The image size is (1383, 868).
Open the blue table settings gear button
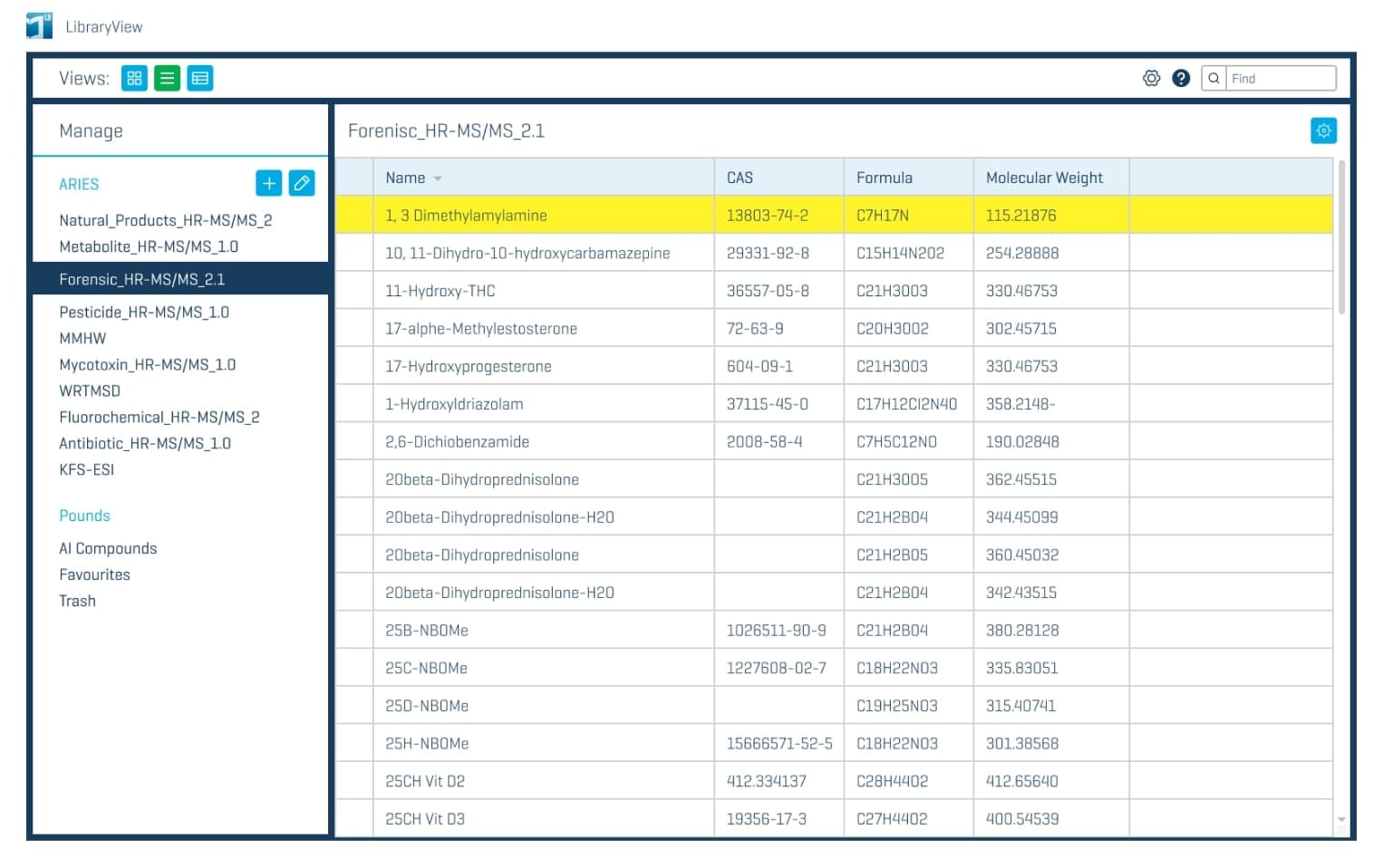tap(1323, 130)
